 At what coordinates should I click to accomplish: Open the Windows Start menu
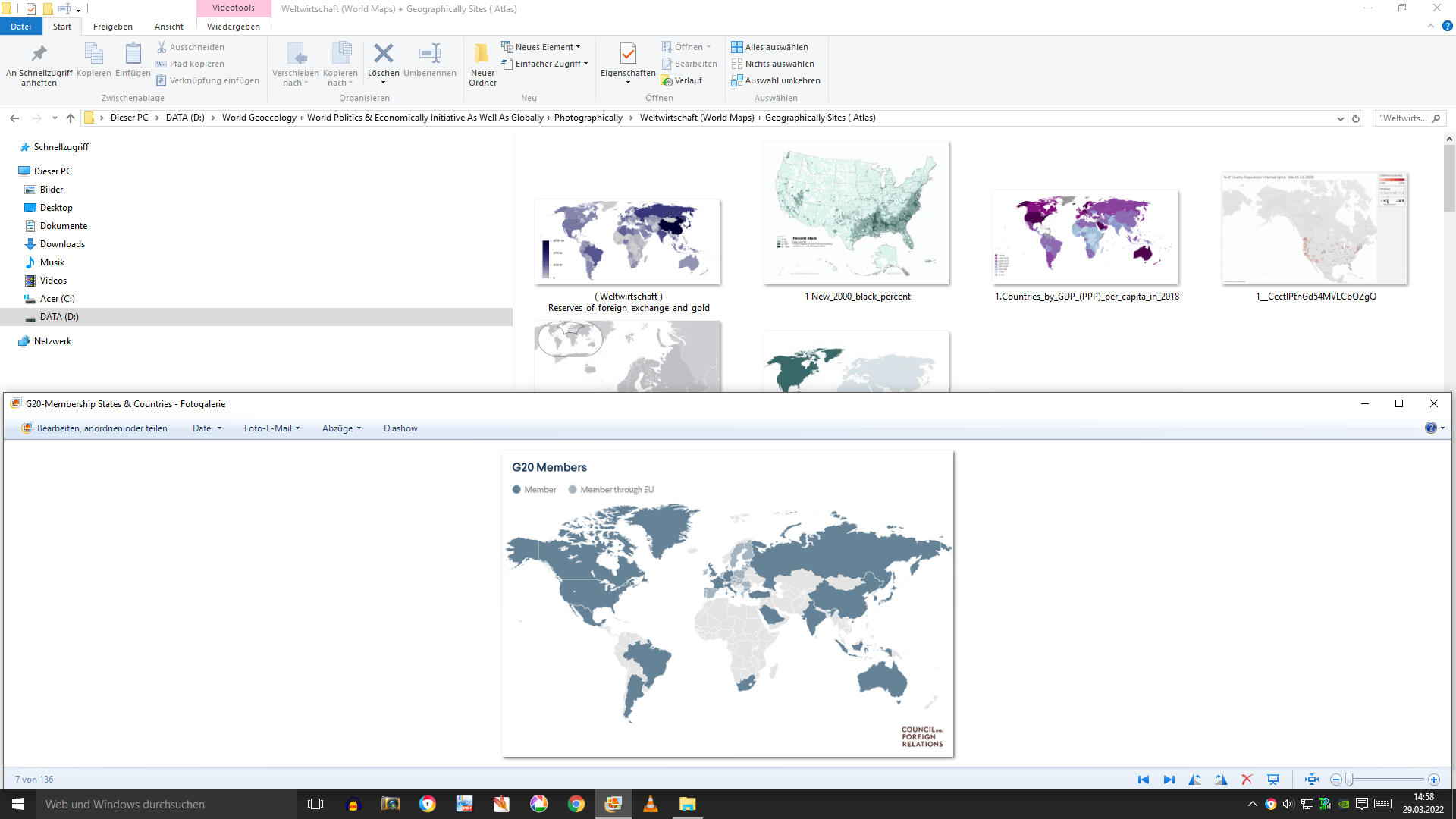point(18,804)
